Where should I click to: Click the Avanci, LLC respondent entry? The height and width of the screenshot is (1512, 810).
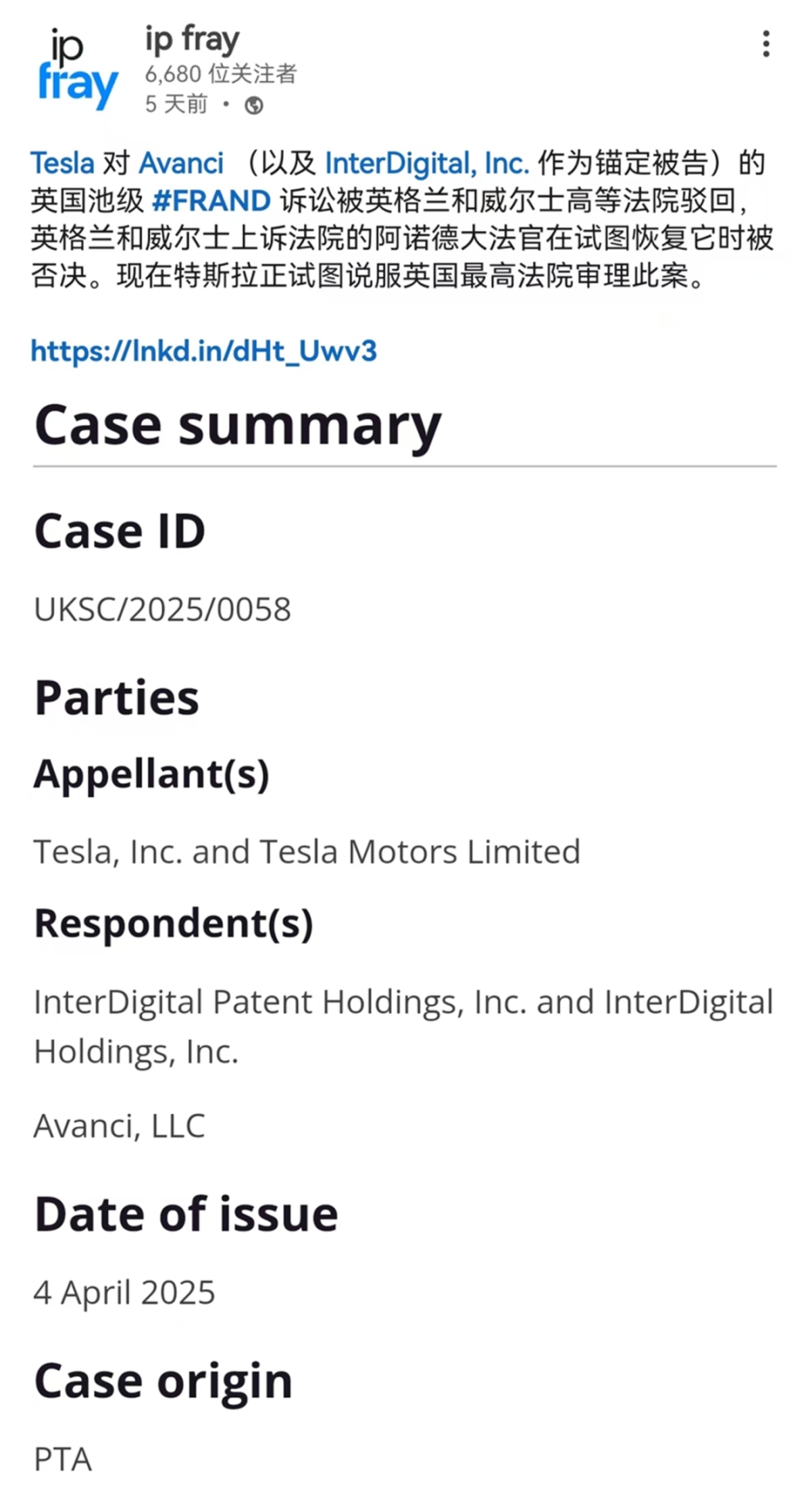tap(119, 1126)
